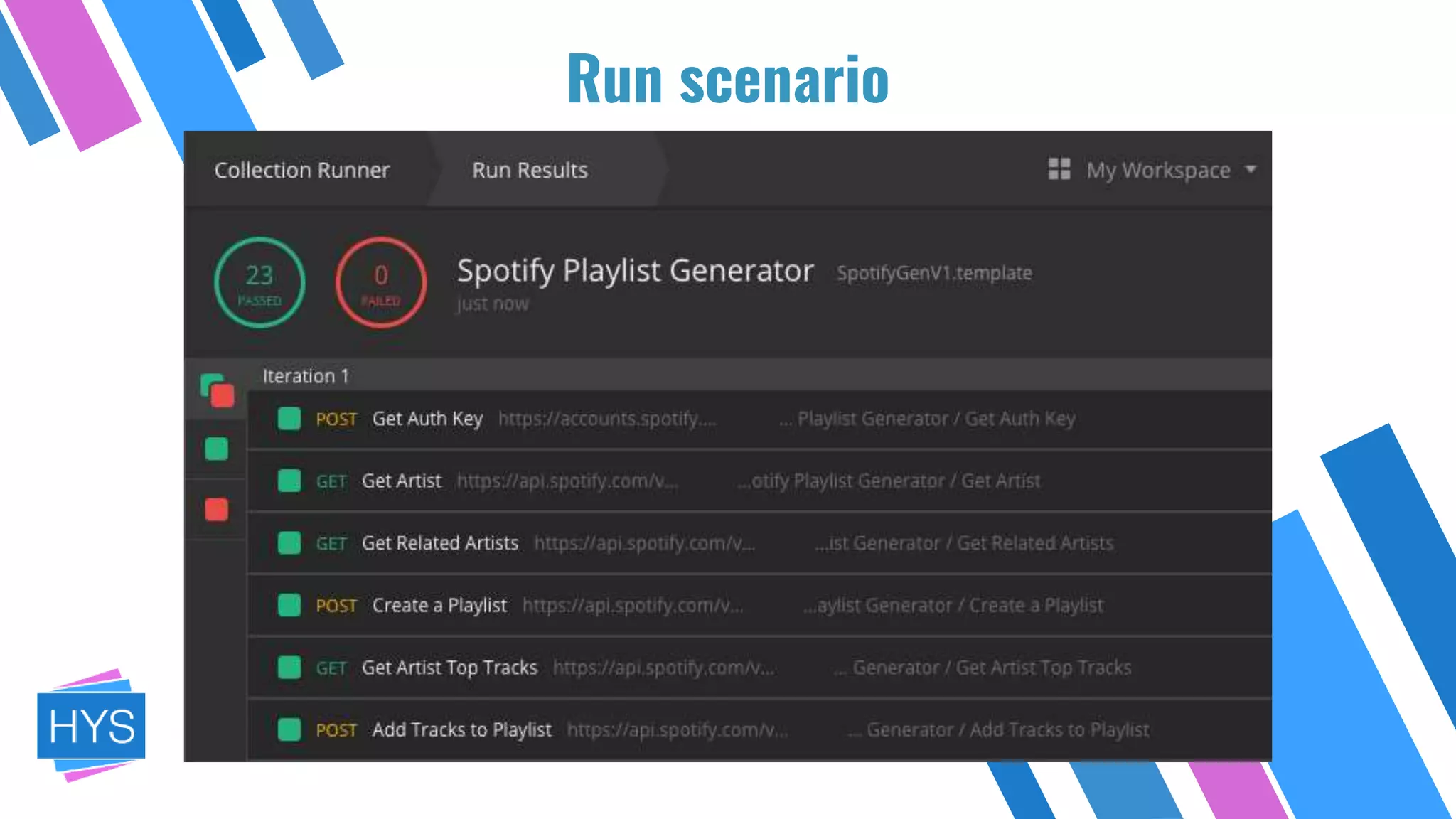The image size is (1456, 819).
Task: Click https://accounts.spotify.... URL text
Action: coord(607,419)
